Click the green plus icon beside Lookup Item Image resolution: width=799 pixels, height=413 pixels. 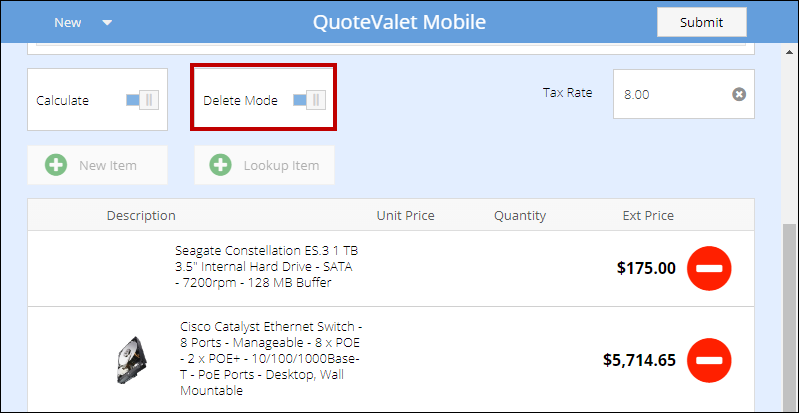(x=221, y=165)
